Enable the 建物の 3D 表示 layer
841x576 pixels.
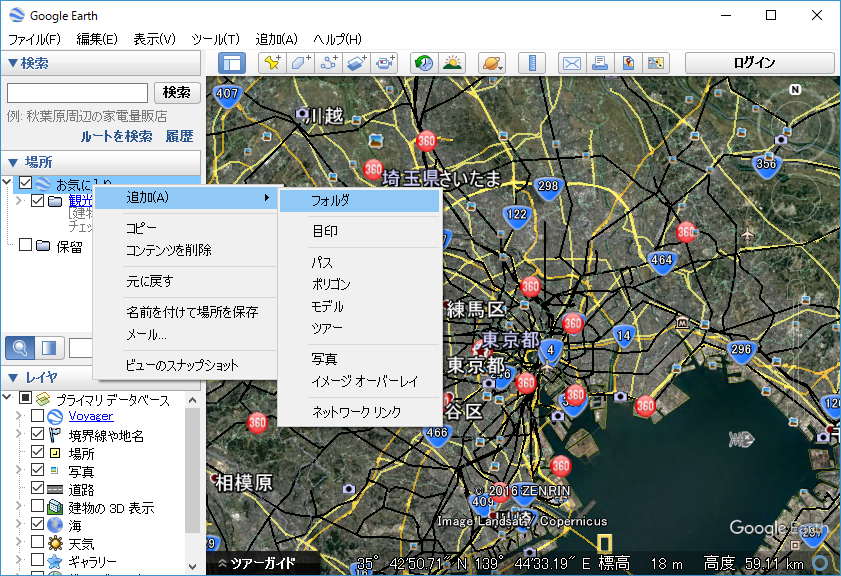point(38,506)
